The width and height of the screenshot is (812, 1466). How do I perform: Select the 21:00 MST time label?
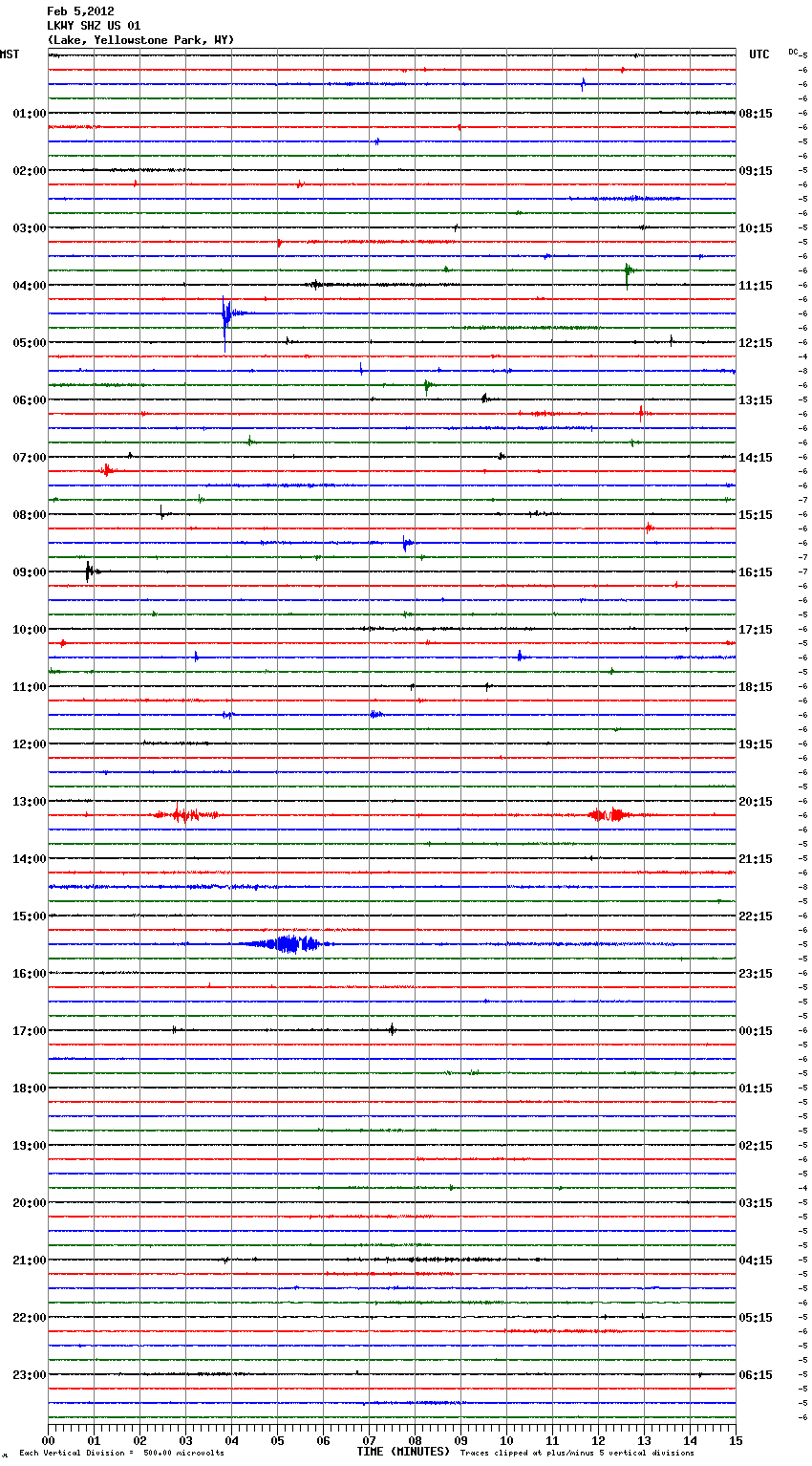(29, 1261)
